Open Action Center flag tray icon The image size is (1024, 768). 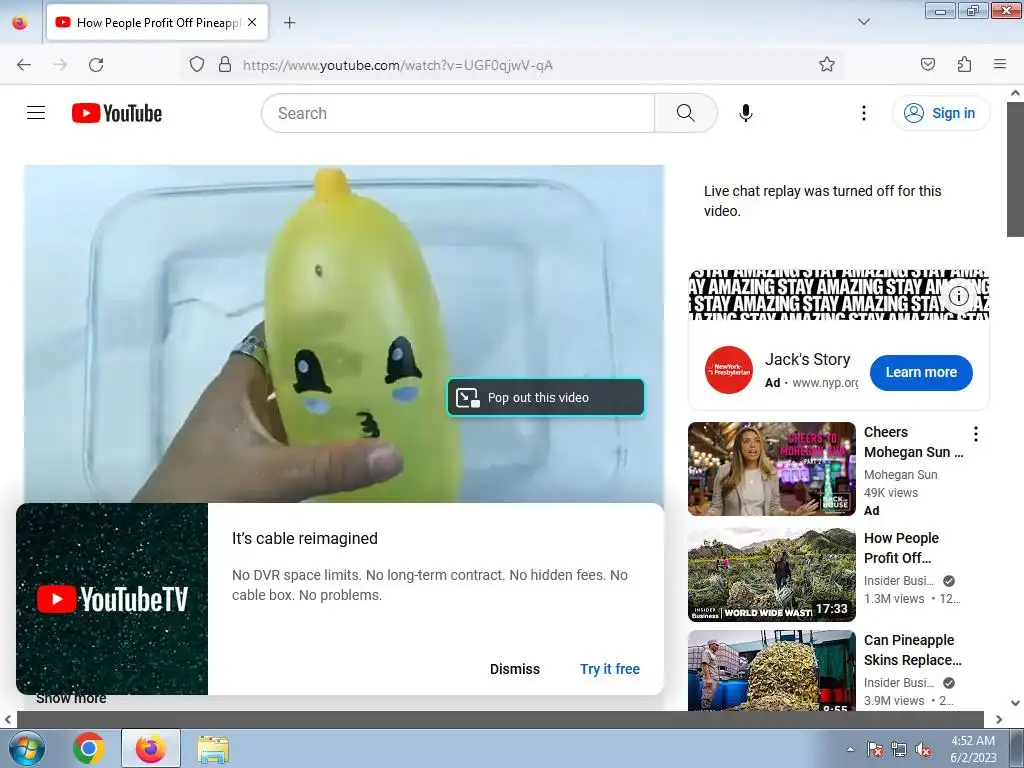click(875, 749)
